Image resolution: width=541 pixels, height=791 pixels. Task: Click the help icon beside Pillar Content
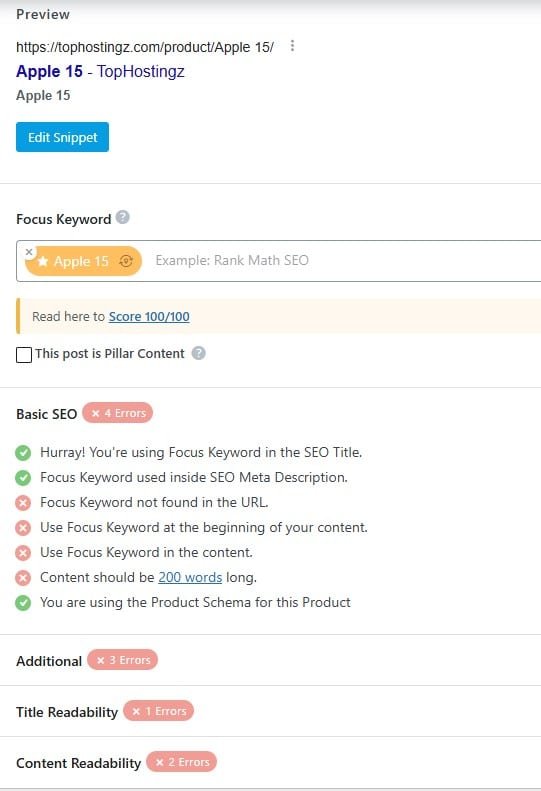(199, 353)
